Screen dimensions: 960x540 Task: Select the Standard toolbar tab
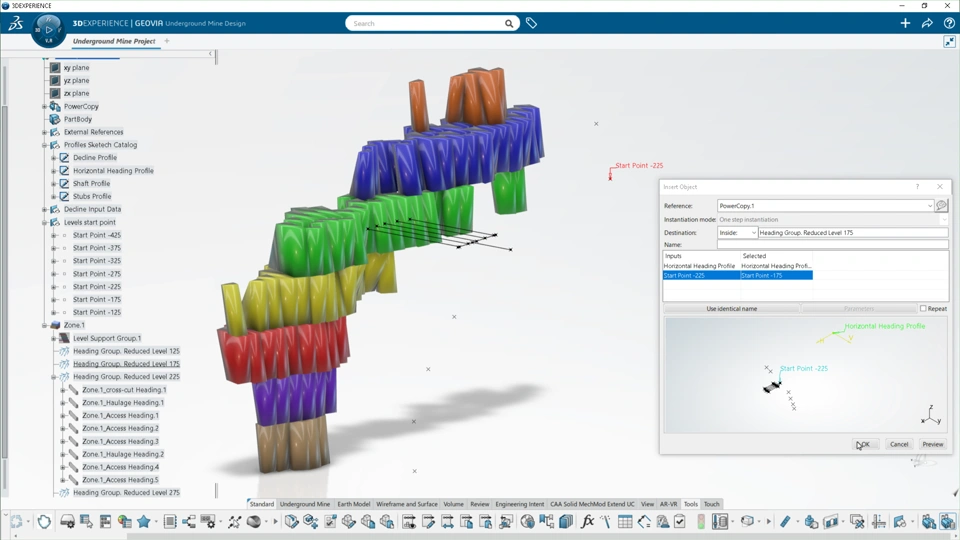click(261, 504)
